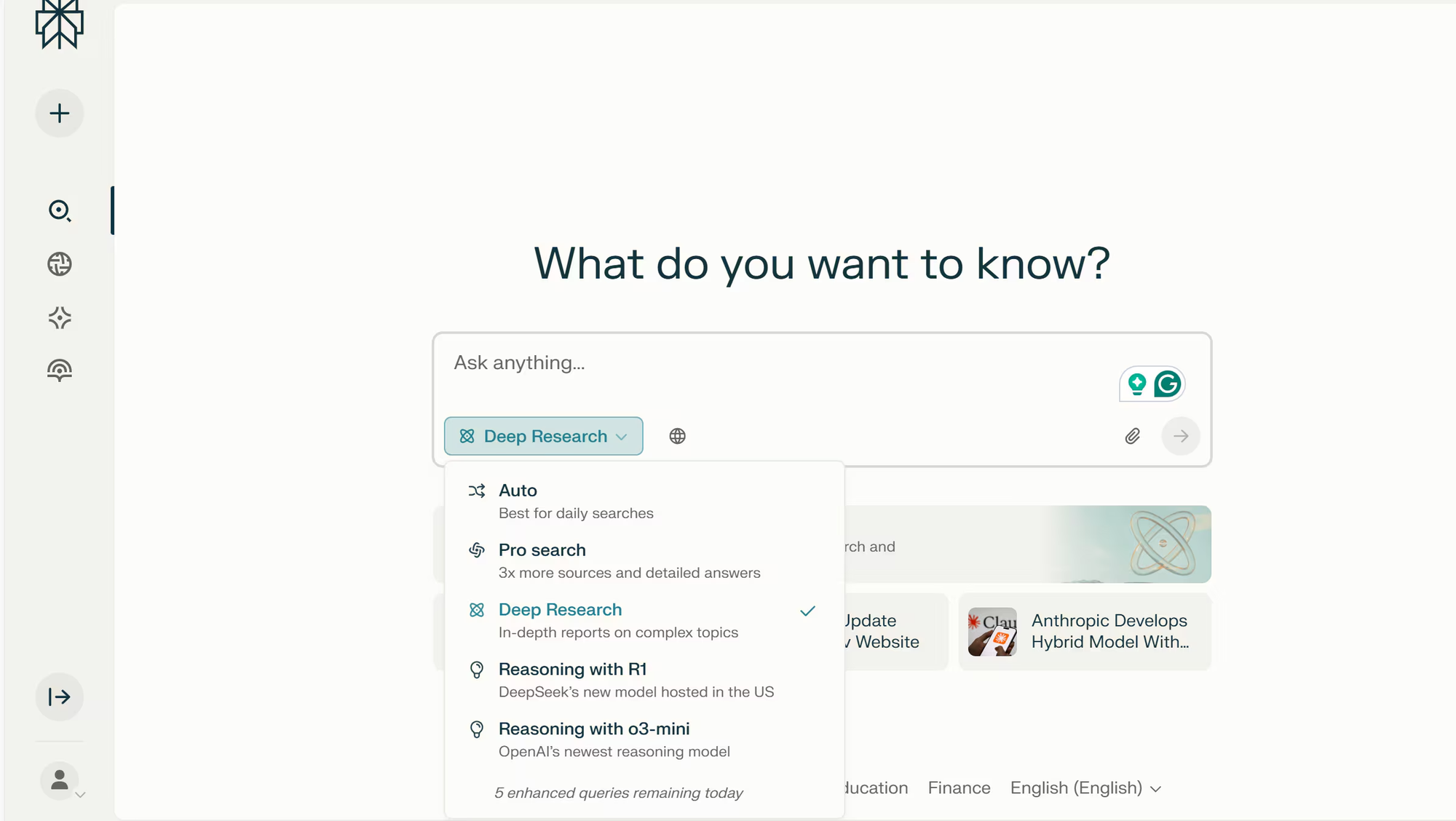Screen dimensions: 1456x821
Task: Select Auto mode option
Action: point(644,501)
